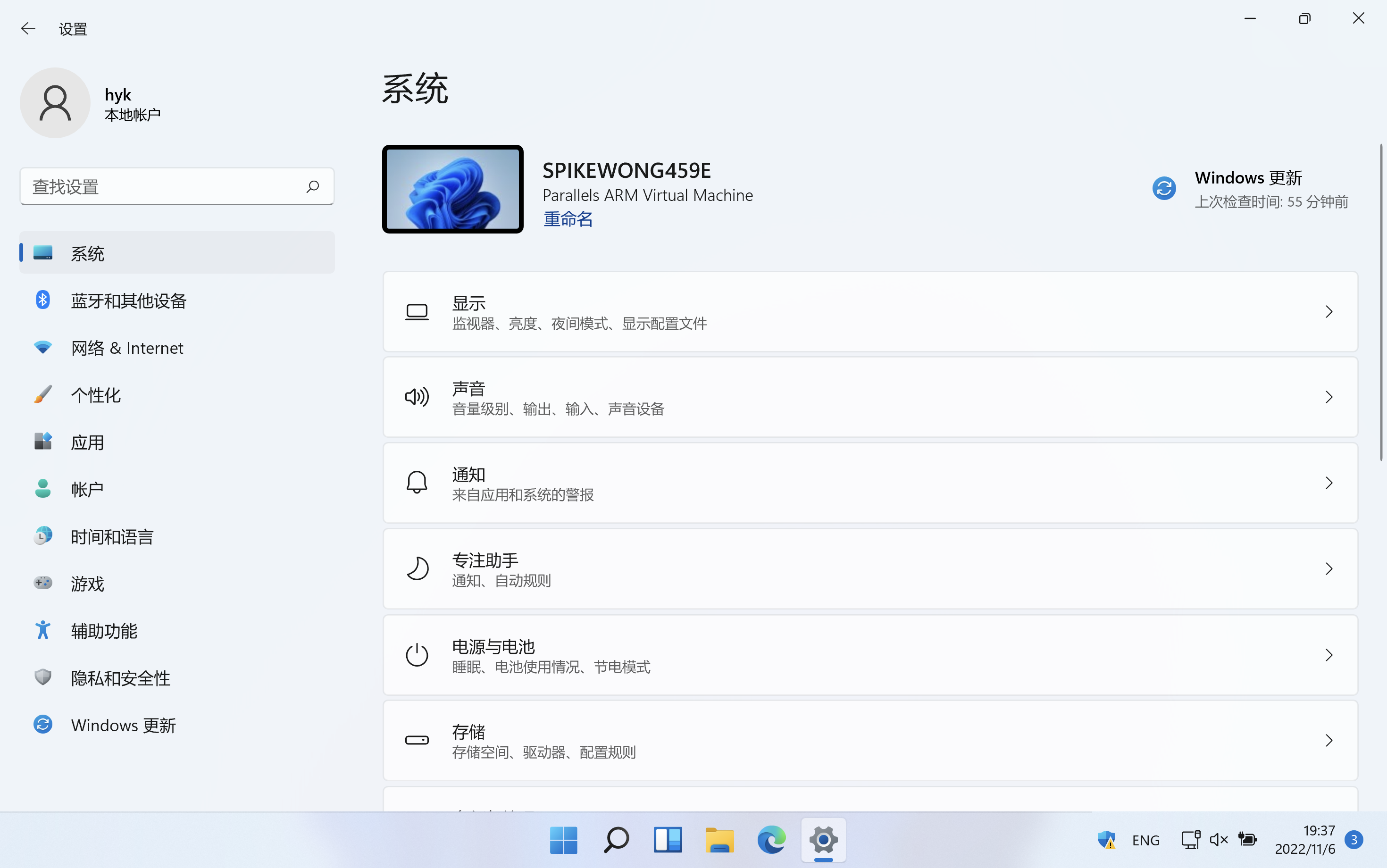Click the 存储 drive icon
The height and width of the screenshot is (868, 1387).
[x=417, y=740]
